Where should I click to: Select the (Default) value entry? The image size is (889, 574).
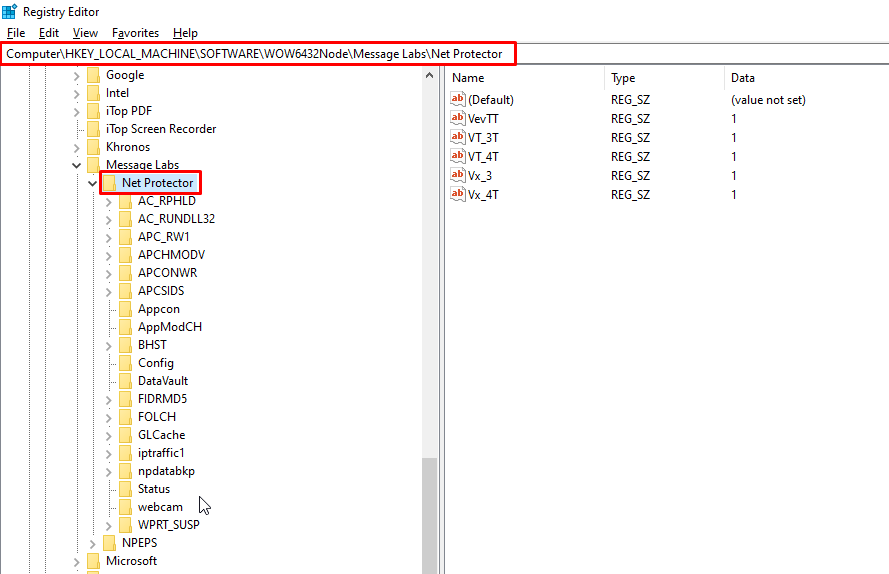[x=490, y=100]
